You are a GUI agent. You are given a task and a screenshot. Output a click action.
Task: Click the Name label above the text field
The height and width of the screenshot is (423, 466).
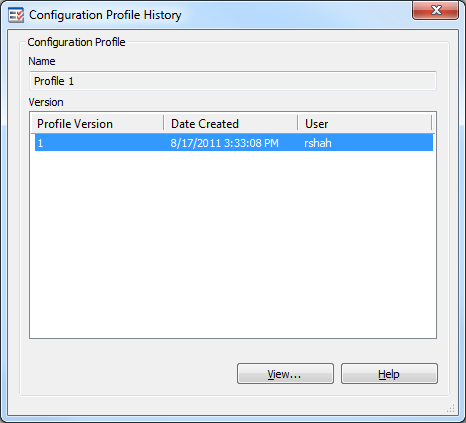42,61
